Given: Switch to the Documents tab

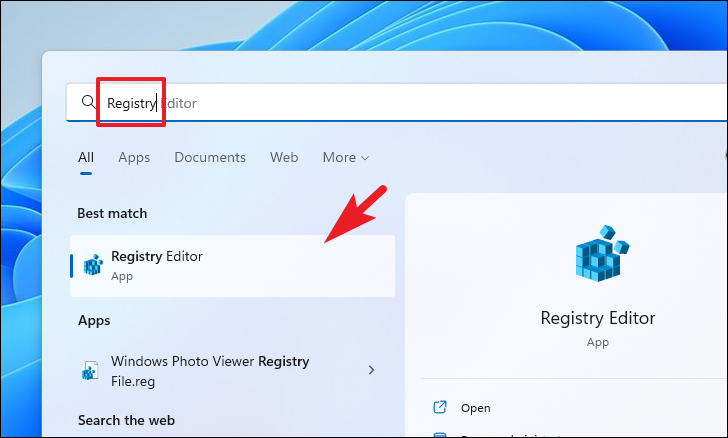Looking at the screenshot, I should 210,157.
